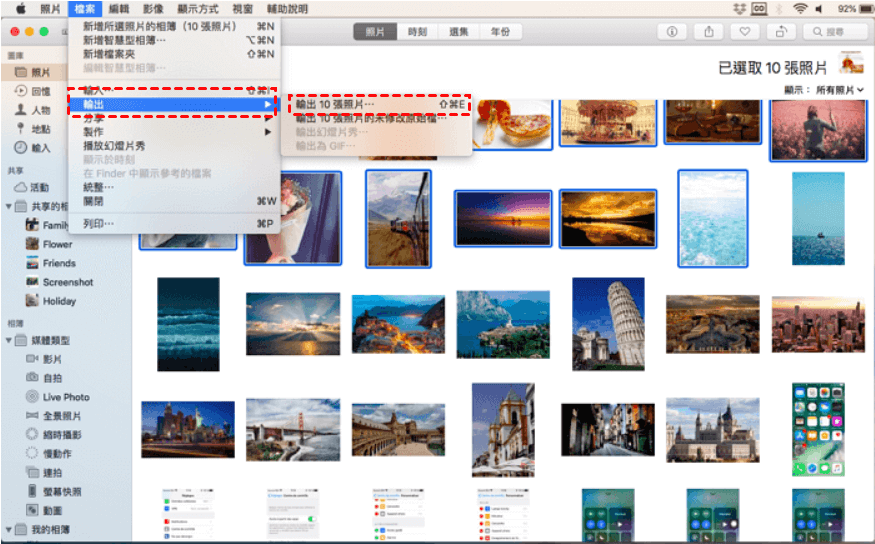Collapse the 我的相簿 folder

pyautogui.click(x=8, y=529)
